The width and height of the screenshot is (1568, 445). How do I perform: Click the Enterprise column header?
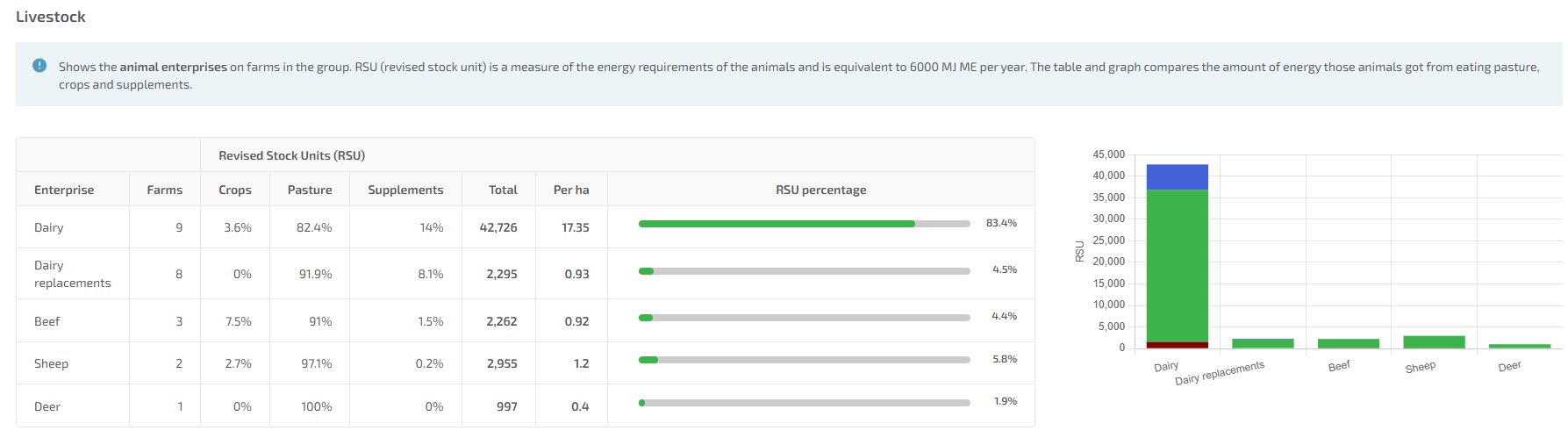pyautogui.click(x=64, y=190)
